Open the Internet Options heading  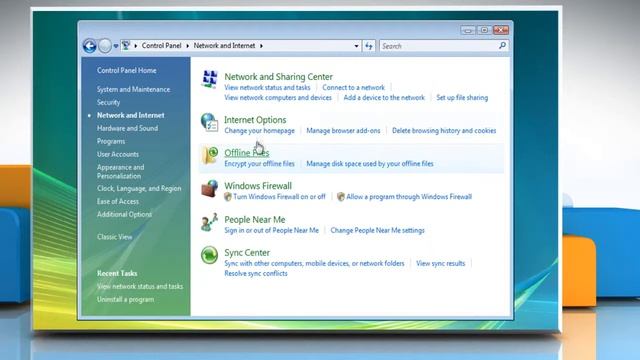pyautogui.click(x=255, y=120)
